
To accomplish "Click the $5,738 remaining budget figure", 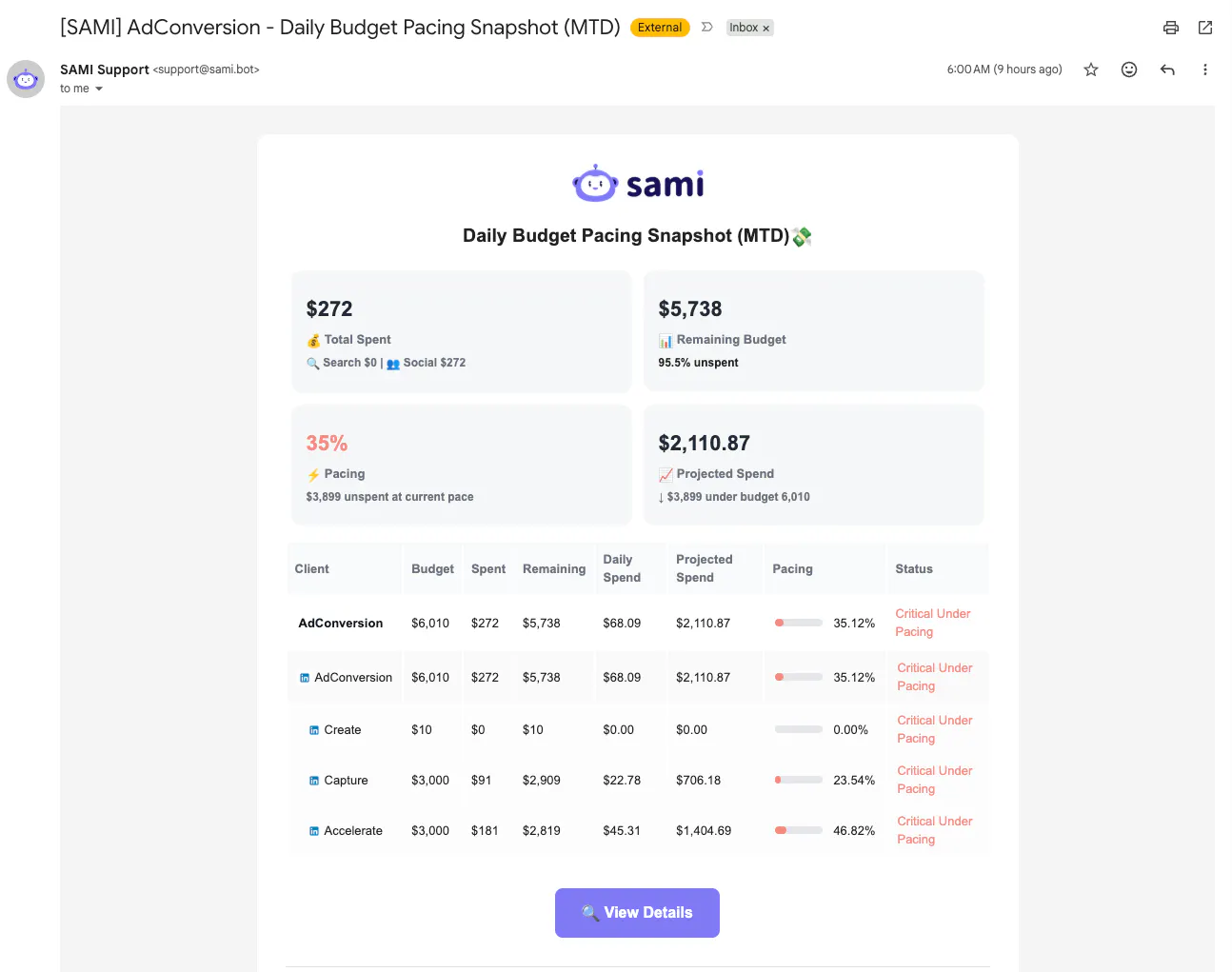I will (x=690, y=309).
